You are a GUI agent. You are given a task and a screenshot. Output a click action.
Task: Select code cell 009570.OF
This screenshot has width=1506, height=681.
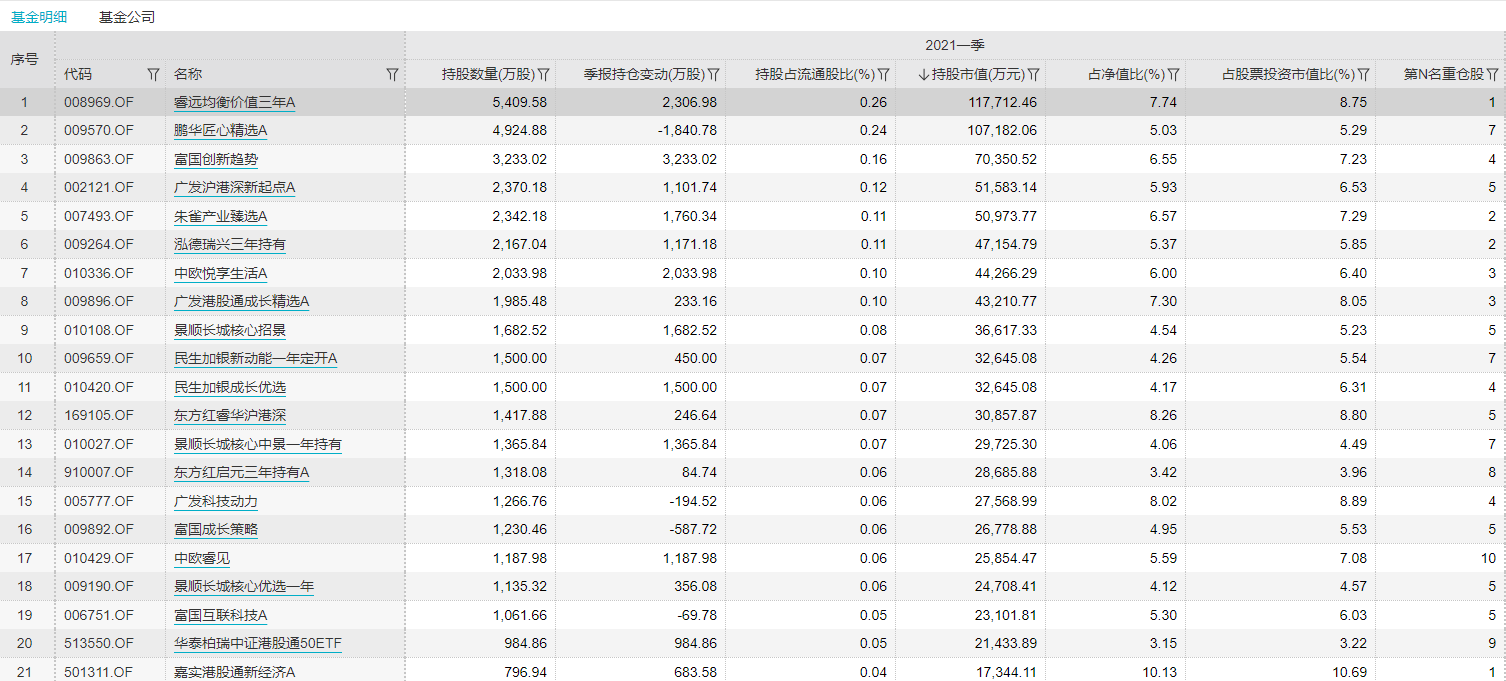tap(99, 130)
